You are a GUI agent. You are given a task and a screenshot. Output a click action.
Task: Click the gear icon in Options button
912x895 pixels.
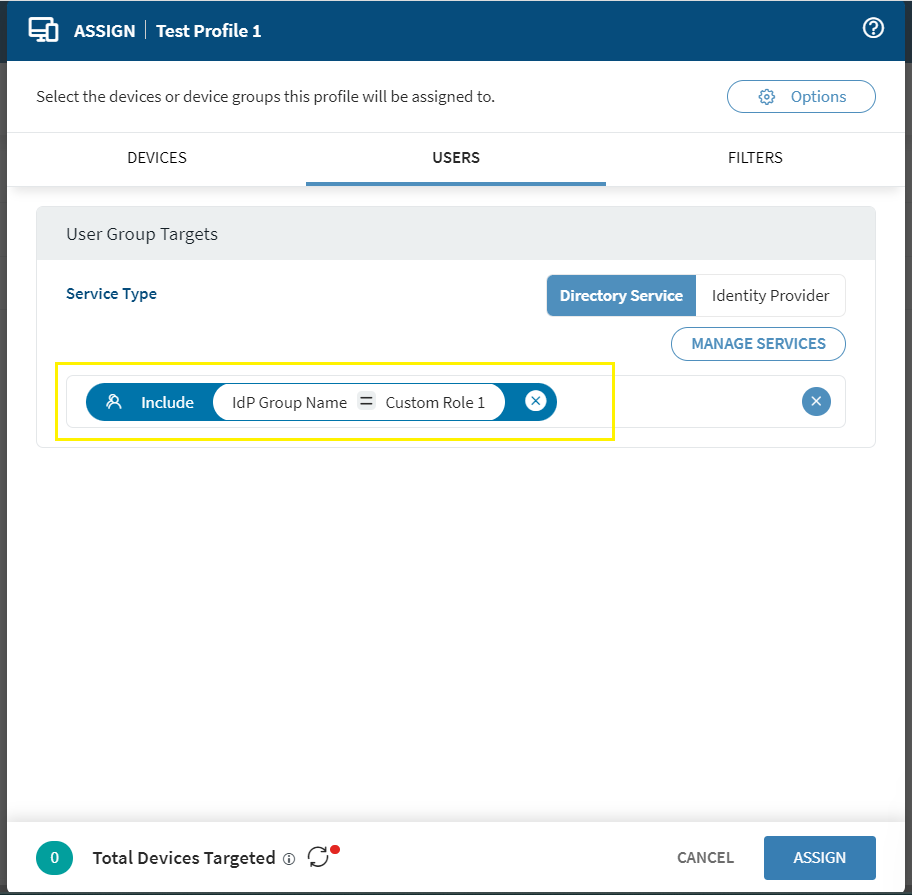(767, 97)
